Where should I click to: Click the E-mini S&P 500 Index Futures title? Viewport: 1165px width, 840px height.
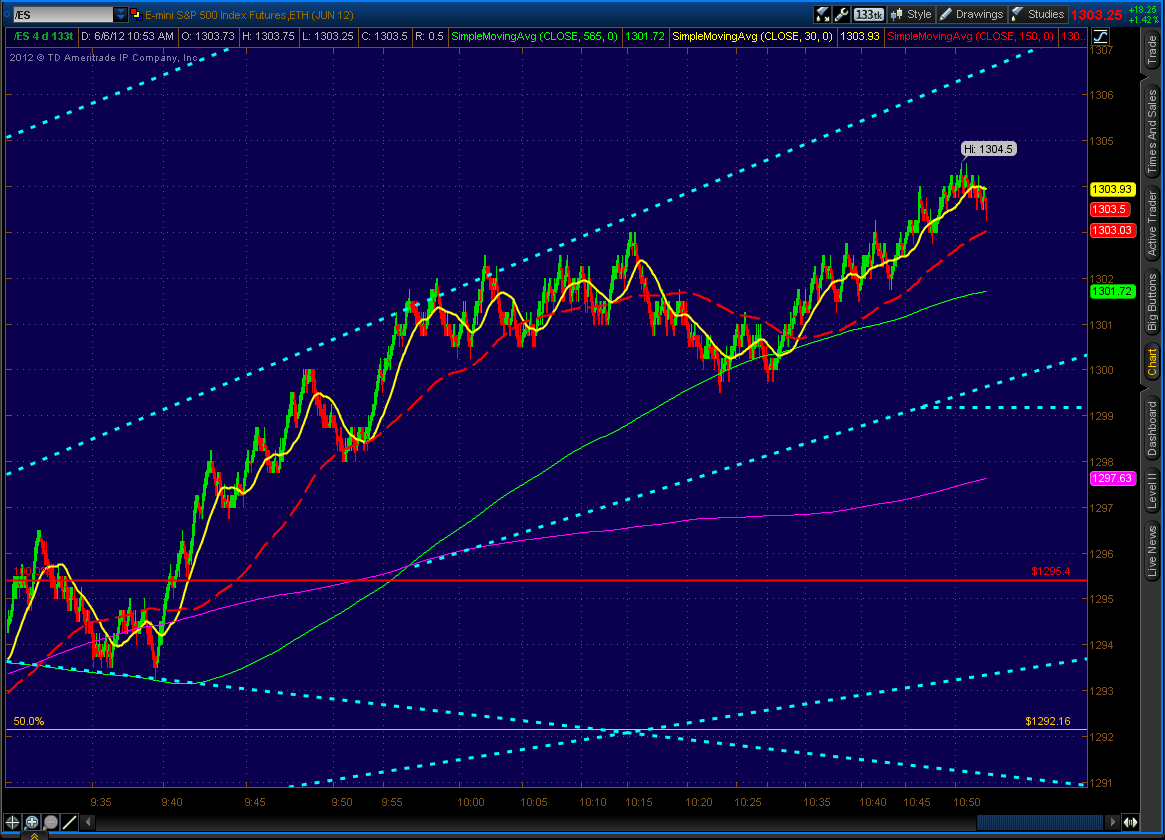249,15
